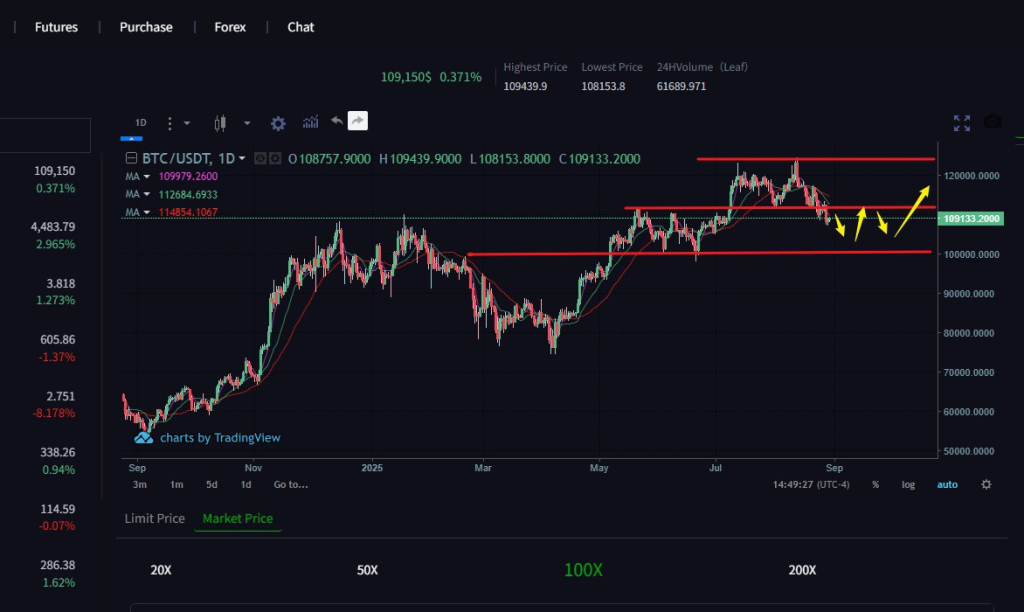Expand time interval options dropdown
Screen dimensions: 1024x612
(186, 123)
